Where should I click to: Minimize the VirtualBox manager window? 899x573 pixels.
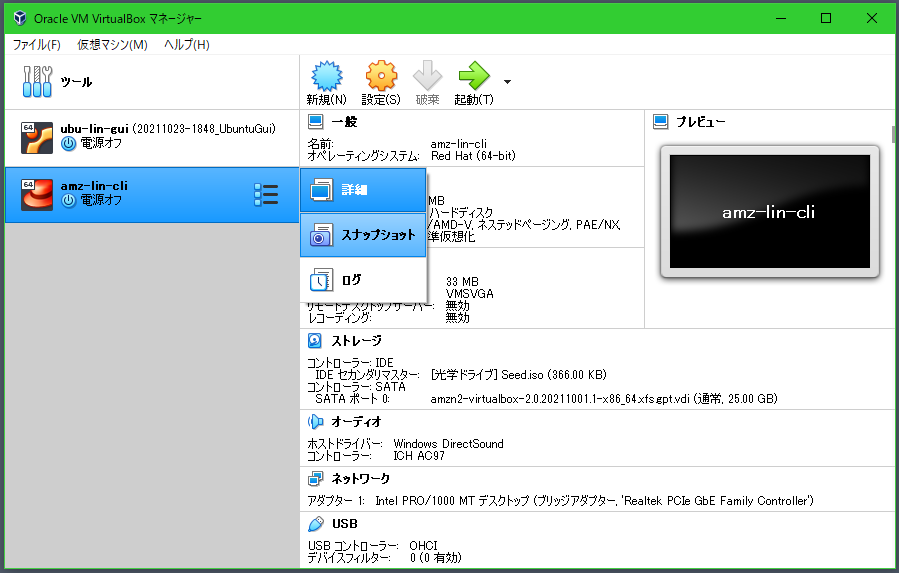[780, 18]
